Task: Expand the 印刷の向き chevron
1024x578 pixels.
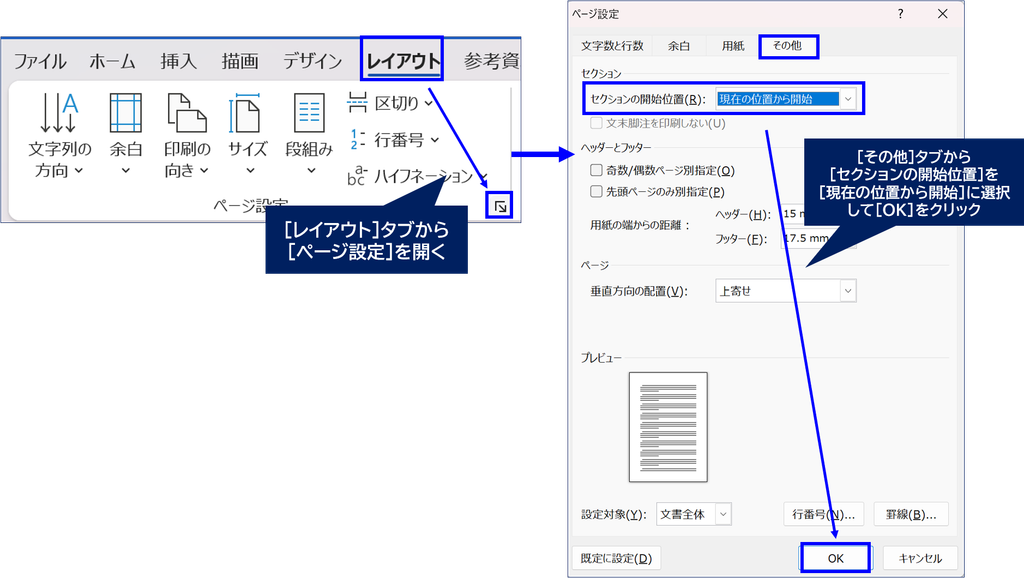Action: coord(204,170)
